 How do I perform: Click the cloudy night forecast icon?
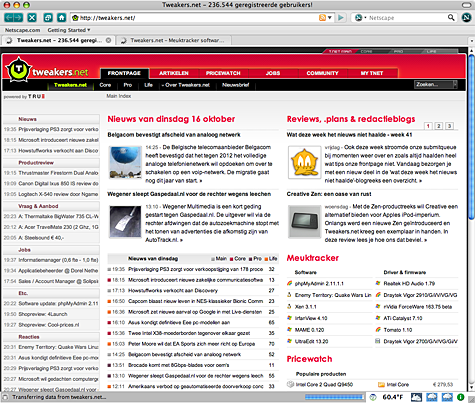point(416,397)
